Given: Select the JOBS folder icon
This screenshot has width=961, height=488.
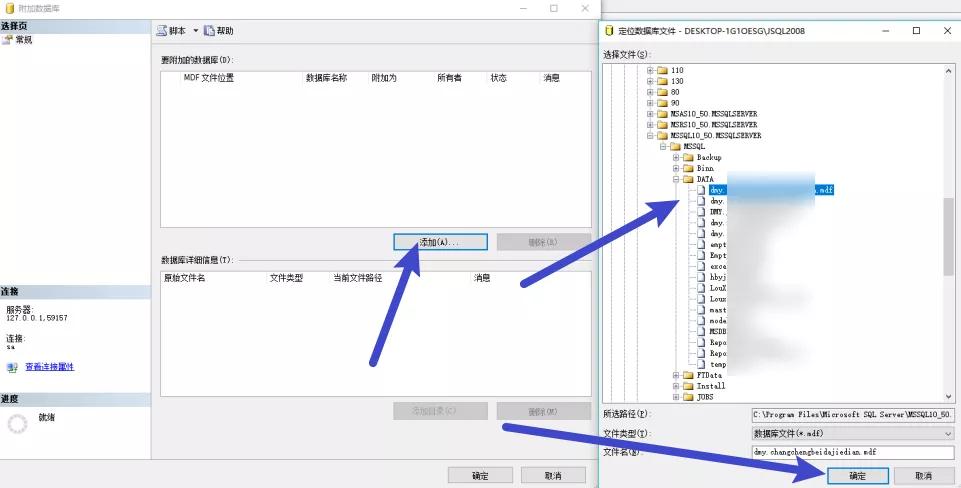Looking at the screenshot, I should [x=688, y=397].
